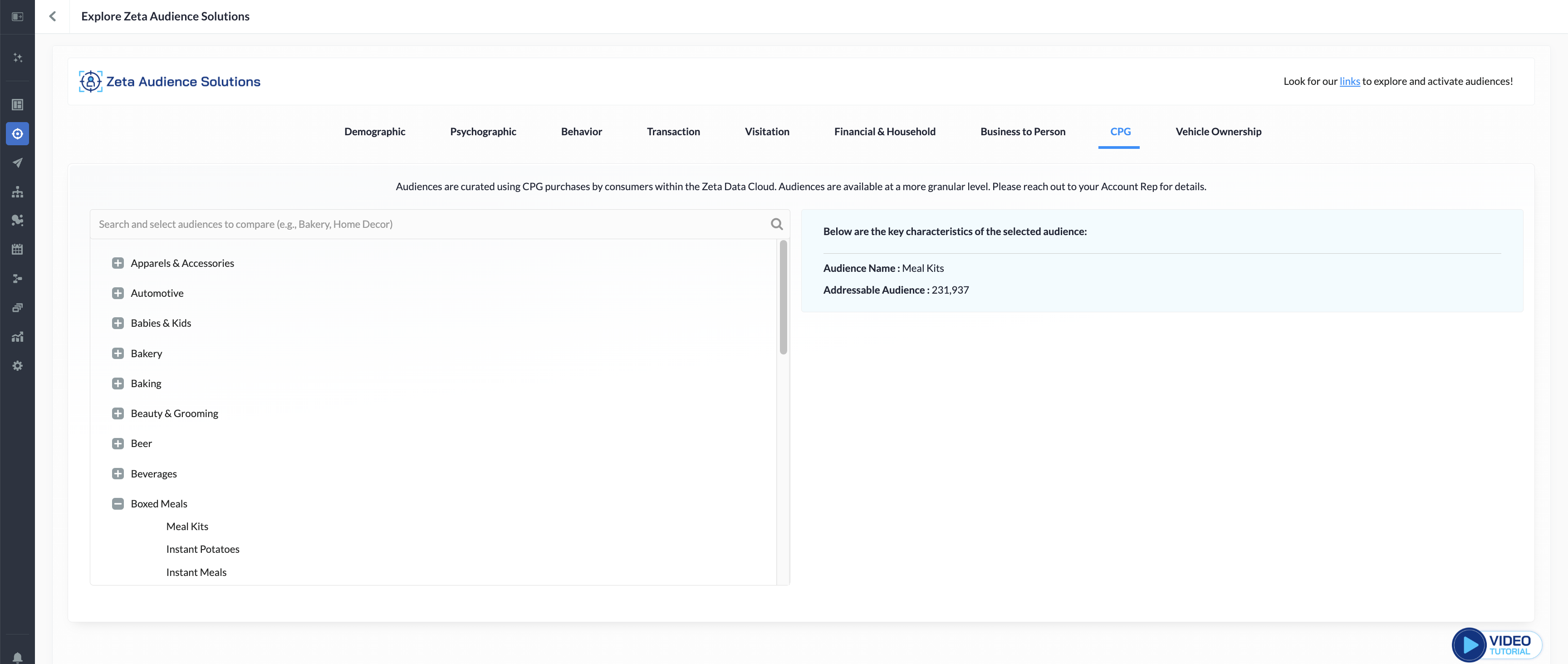The height and width of the screenshot is (664, 1568).
Task: Open the calendar icon in sidebar
Action: point(17,249)
